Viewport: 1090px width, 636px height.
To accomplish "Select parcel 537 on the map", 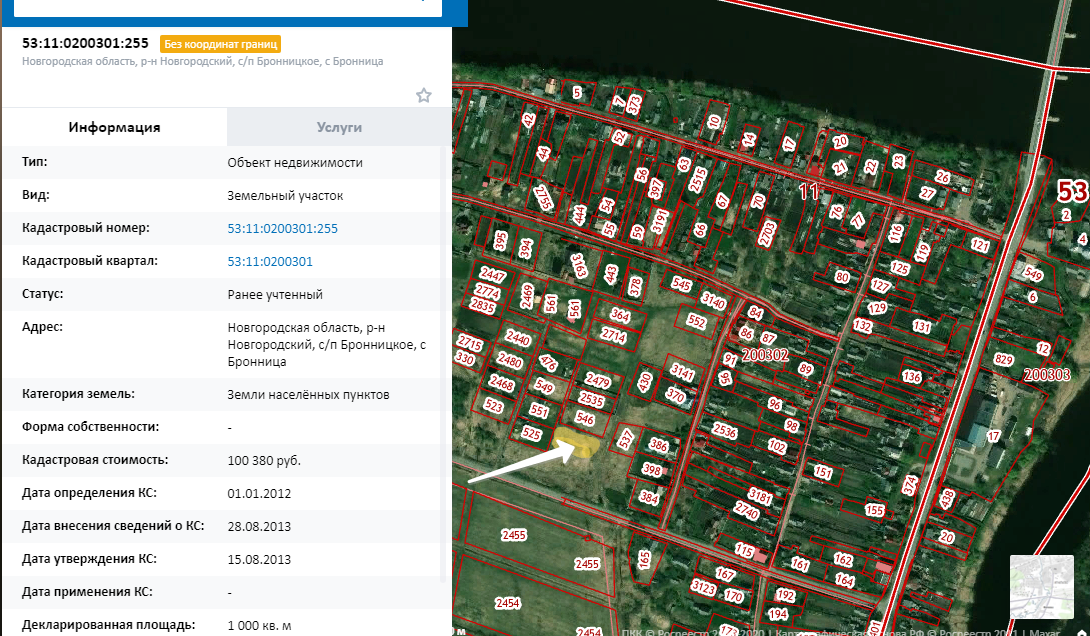I will tap(626, 439).
